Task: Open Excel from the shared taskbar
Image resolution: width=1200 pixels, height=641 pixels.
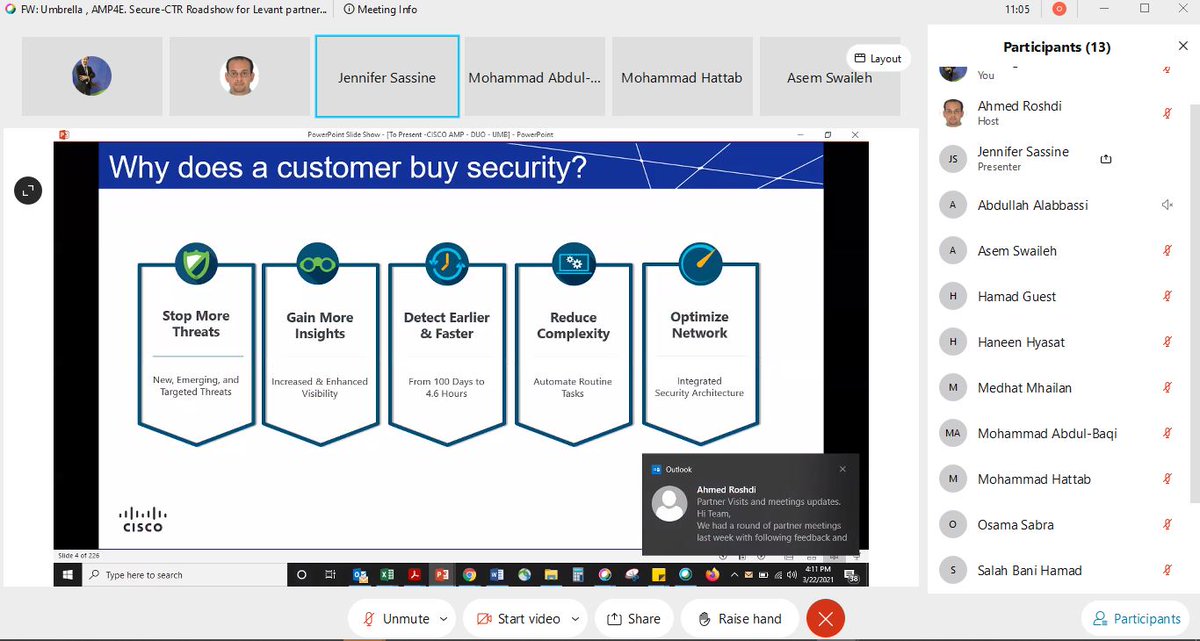Action: [387, 575]
